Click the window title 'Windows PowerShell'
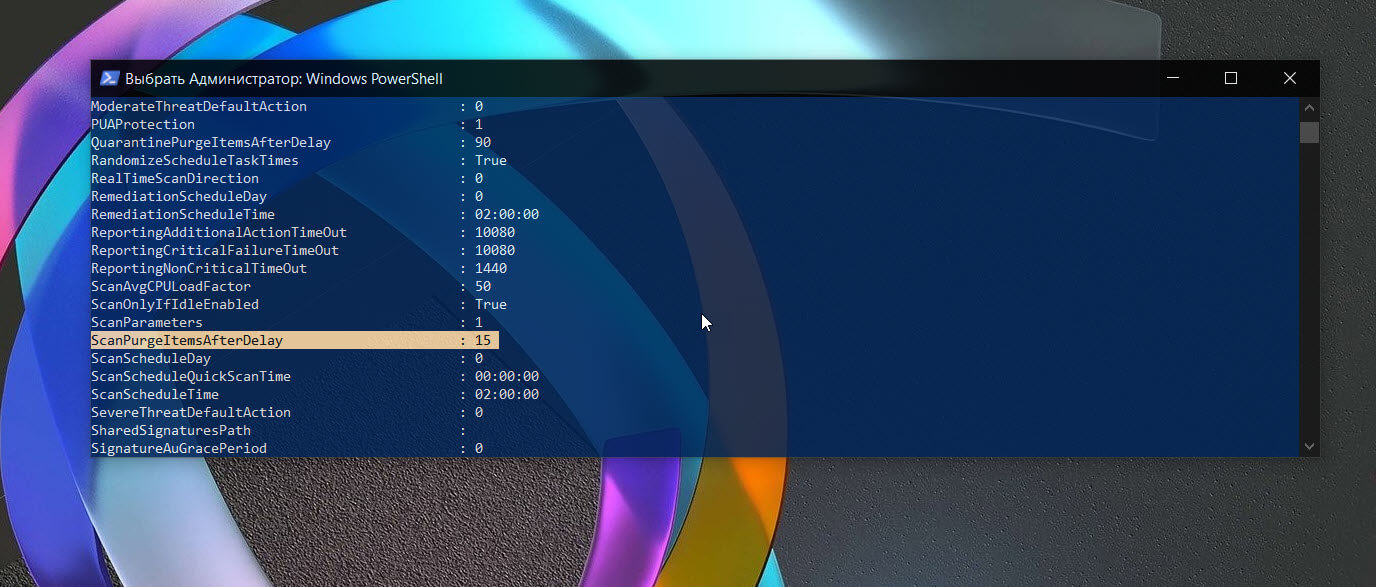This screenshot has height=587, width=1376. [374, 78]
